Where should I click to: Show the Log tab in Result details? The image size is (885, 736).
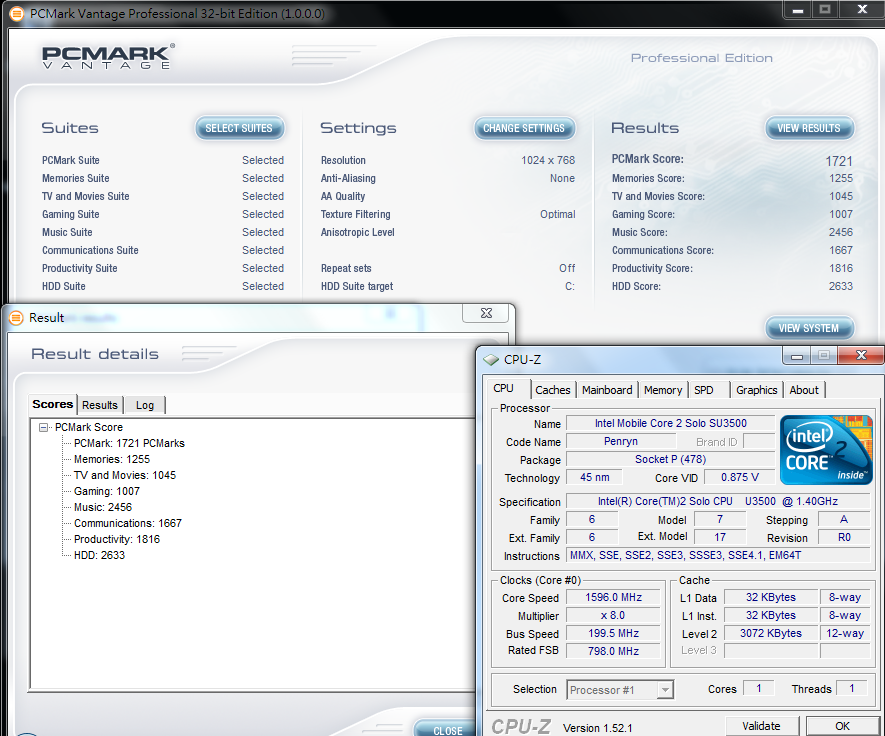[145, 405]
